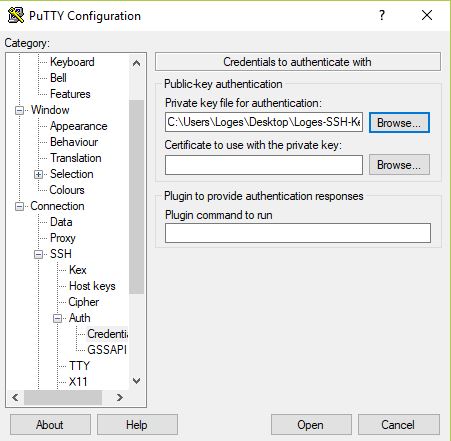Click the Plugin command to run field
Image resolution: width=451 pixels, height=441 pixels.
point(298,233)
